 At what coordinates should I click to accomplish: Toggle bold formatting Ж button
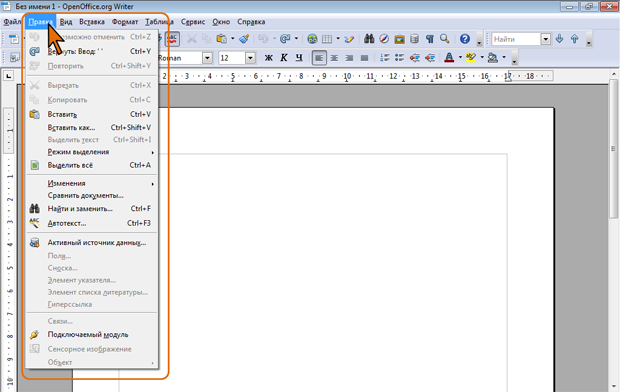point(268,58)
